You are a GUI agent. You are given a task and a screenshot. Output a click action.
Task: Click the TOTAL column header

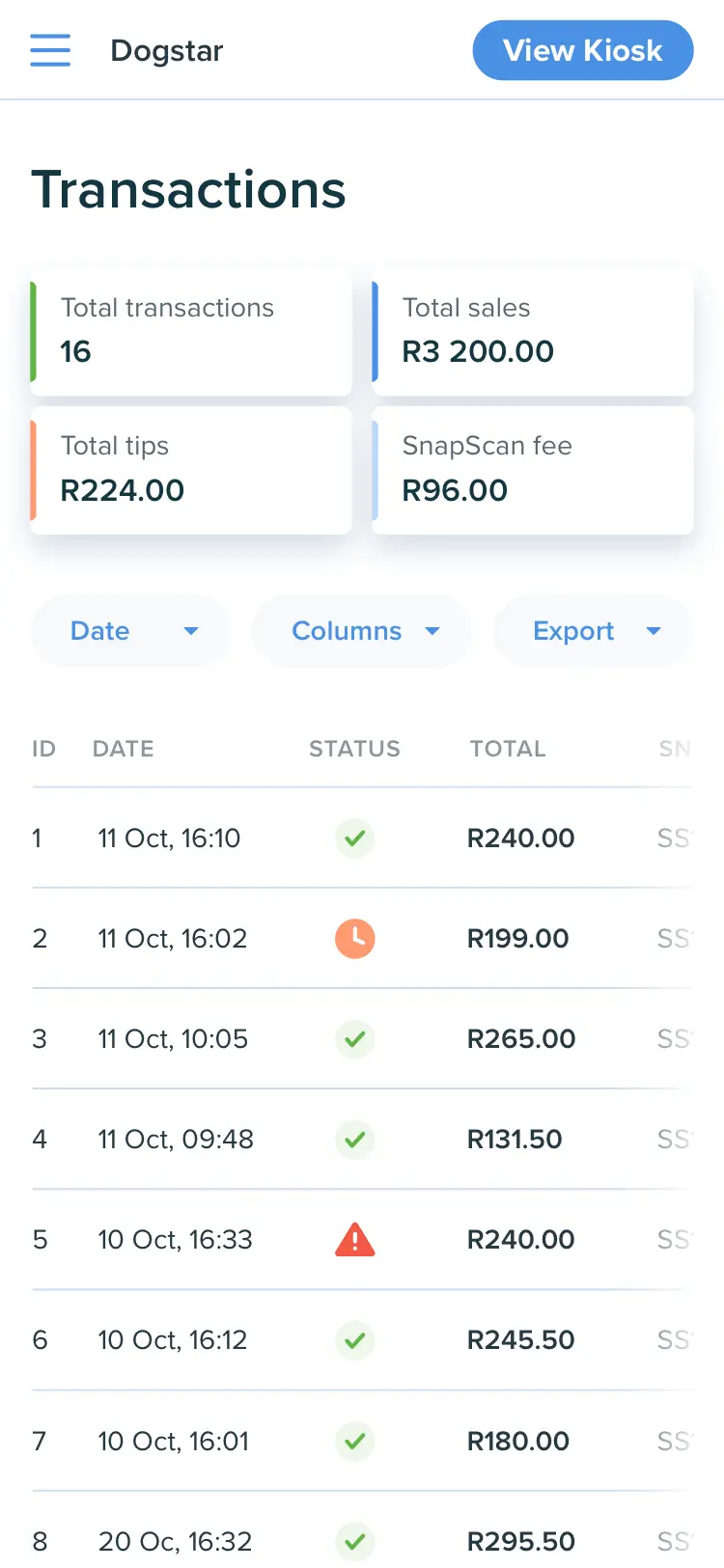(508, 749)
